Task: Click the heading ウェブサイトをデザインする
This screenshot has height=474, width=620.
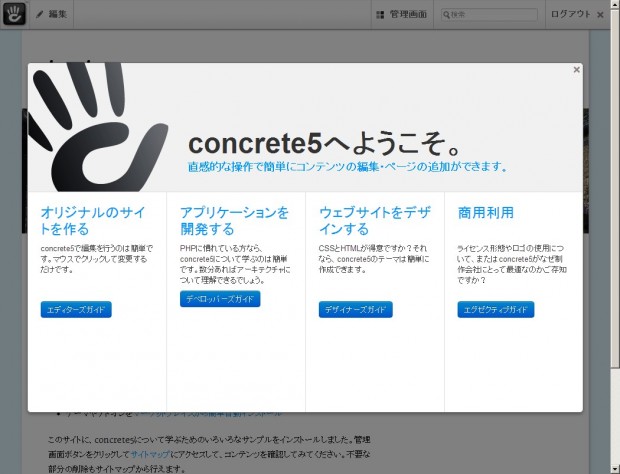Action: 374,221
